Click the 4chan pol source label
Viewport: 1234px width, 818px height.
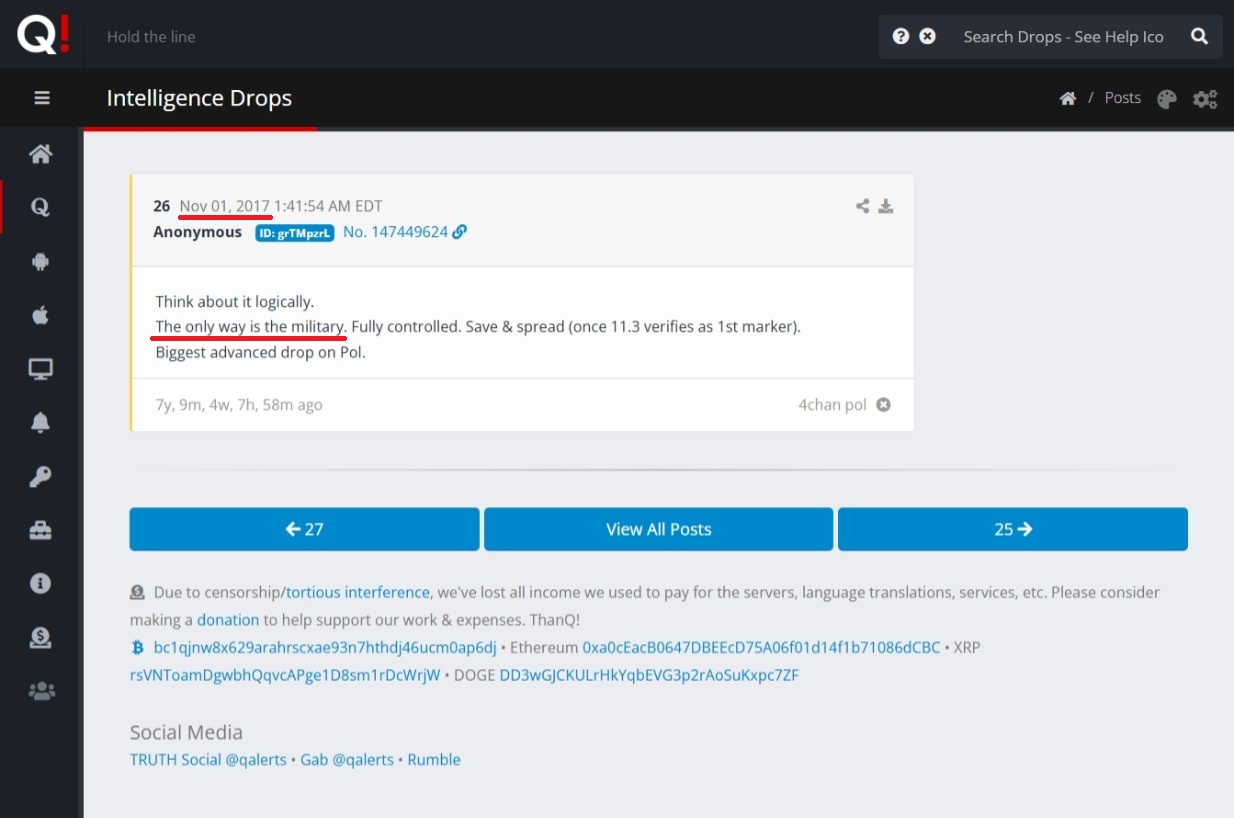pyautogui.click(x=832, y=405)
